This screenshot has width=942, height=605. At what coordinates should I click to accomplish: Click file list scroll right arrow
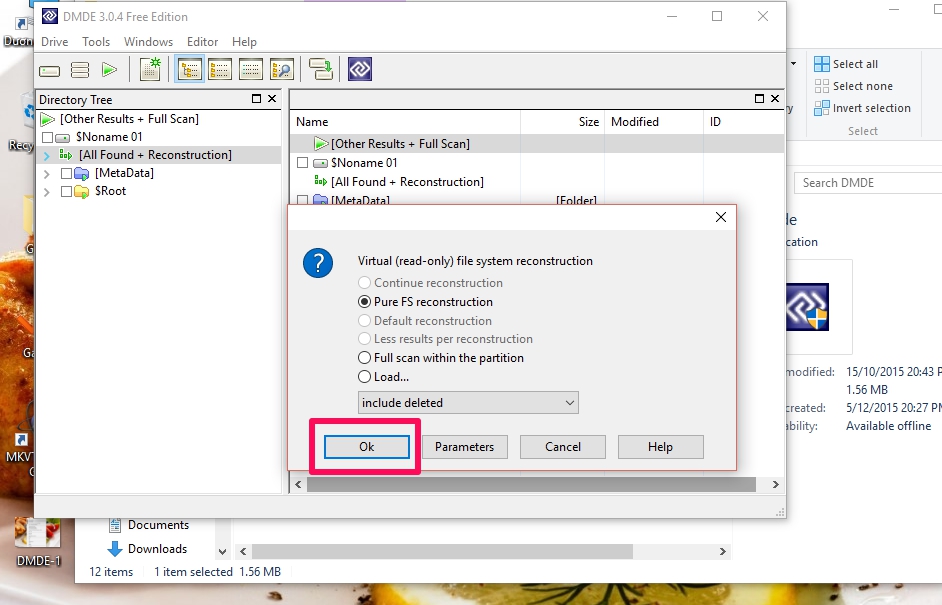pos(775,484)
